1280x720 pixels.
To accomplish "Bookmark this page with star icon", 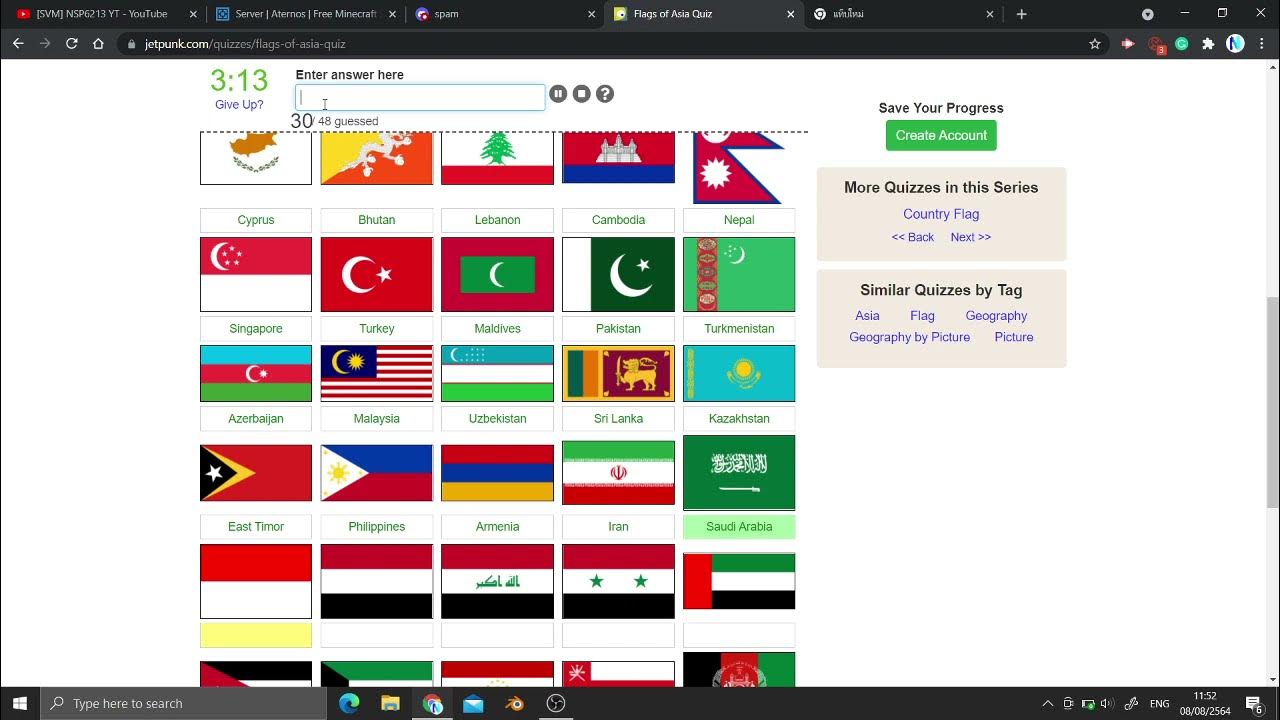I will (x=1095, y=44).
